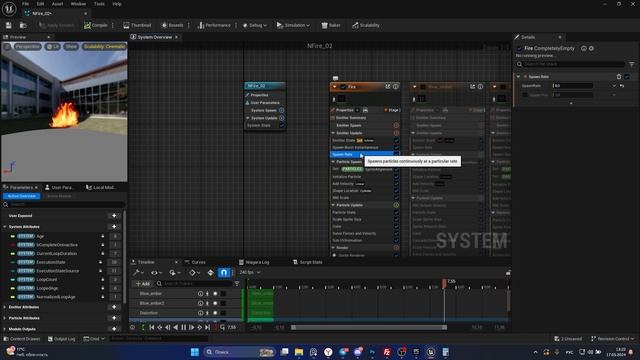The height and width of the screenshot is (360, 640).
Task: Switch to the Niagara Log tab
Action: (x=254, y=262)
